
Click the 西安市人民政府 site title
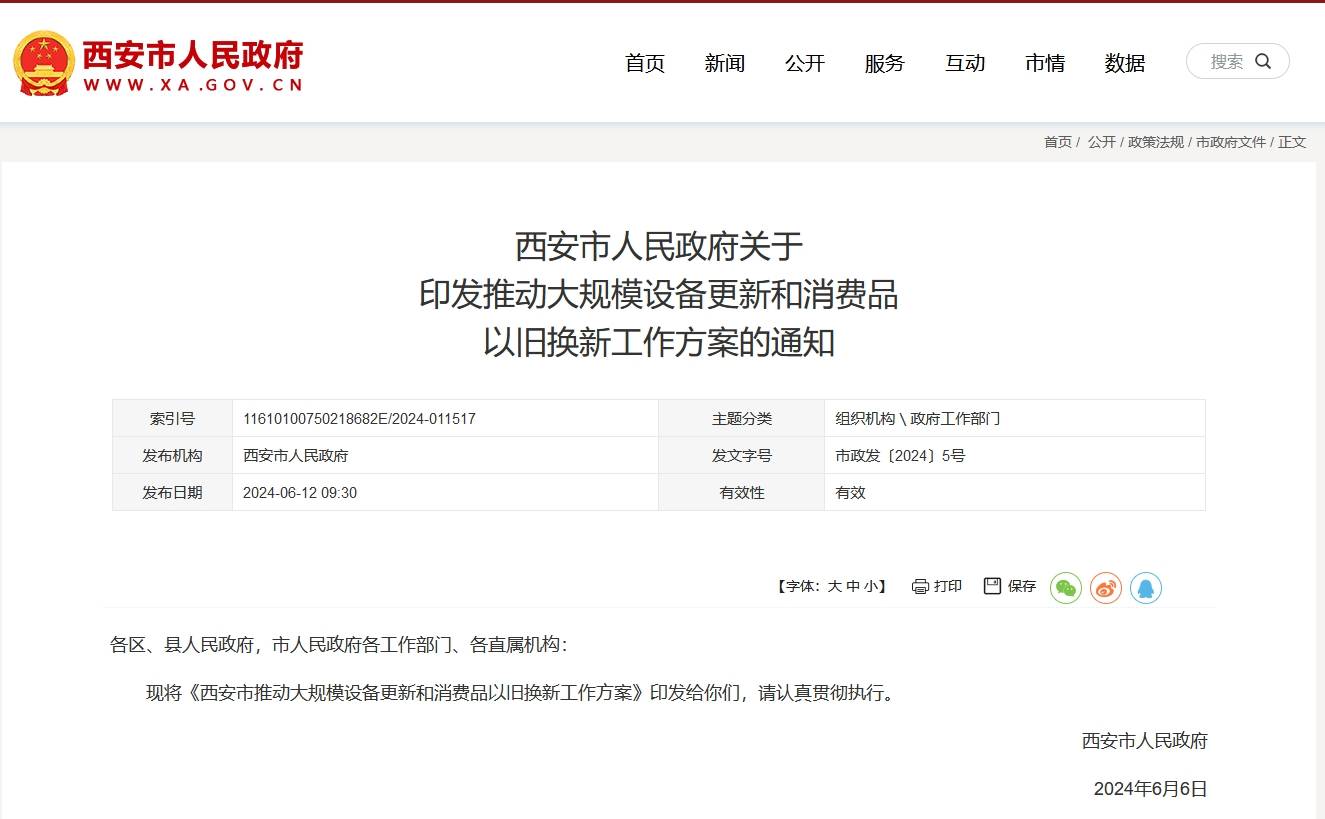[x=192, y=54]
